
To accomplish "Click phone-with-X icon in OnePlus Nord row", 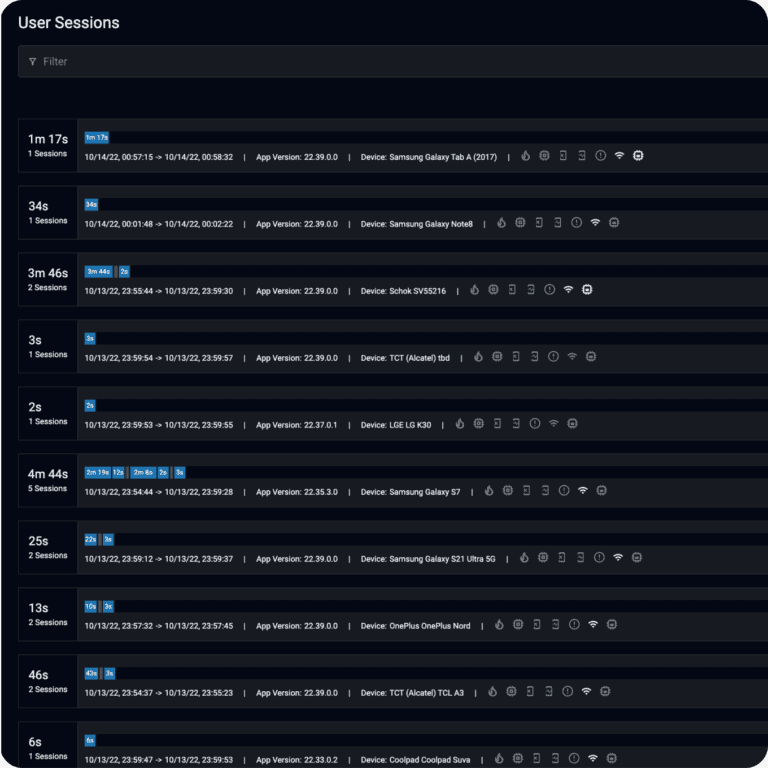I will point(537,624).
